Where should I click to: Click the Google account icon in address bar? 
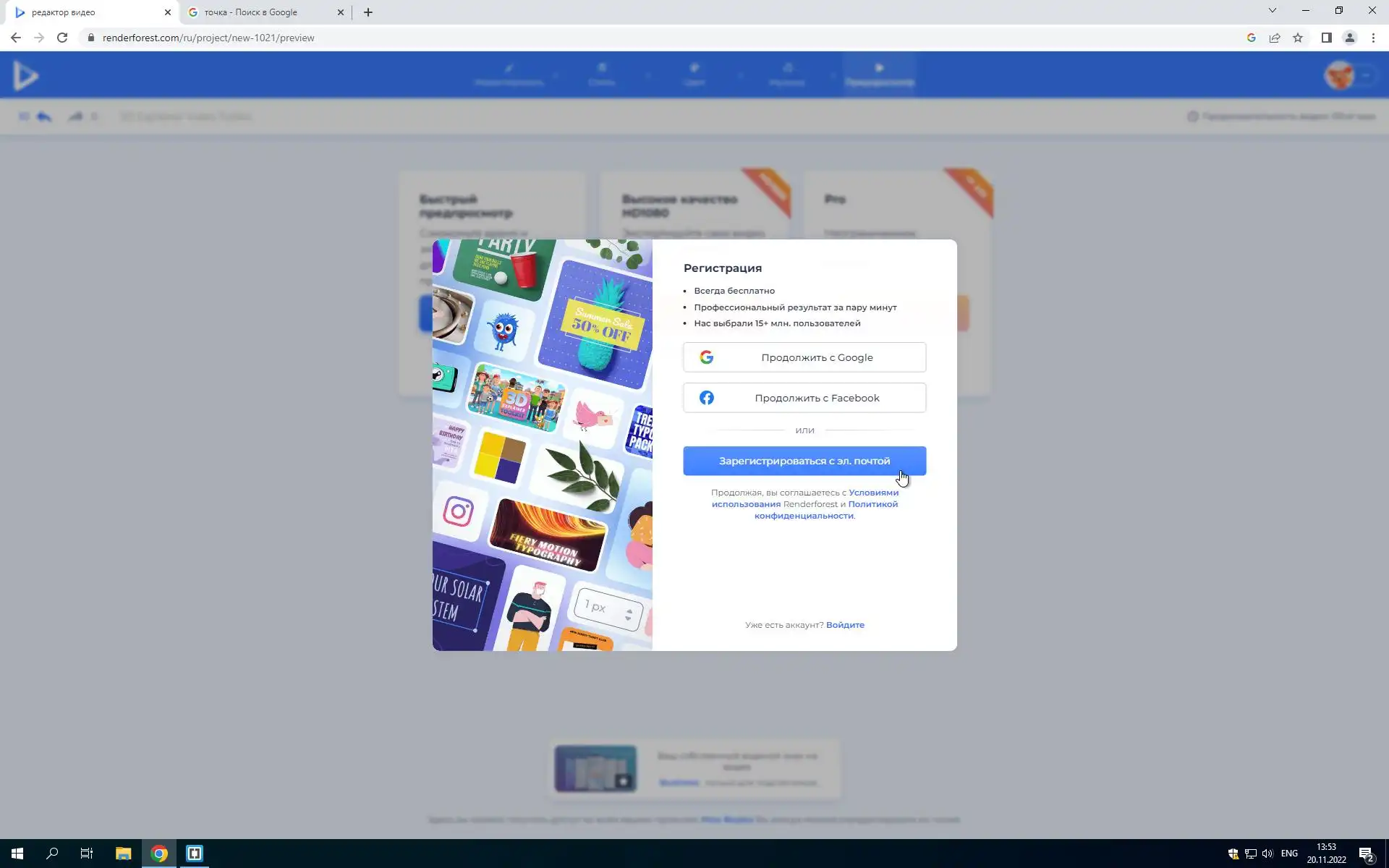point(1251,38)
